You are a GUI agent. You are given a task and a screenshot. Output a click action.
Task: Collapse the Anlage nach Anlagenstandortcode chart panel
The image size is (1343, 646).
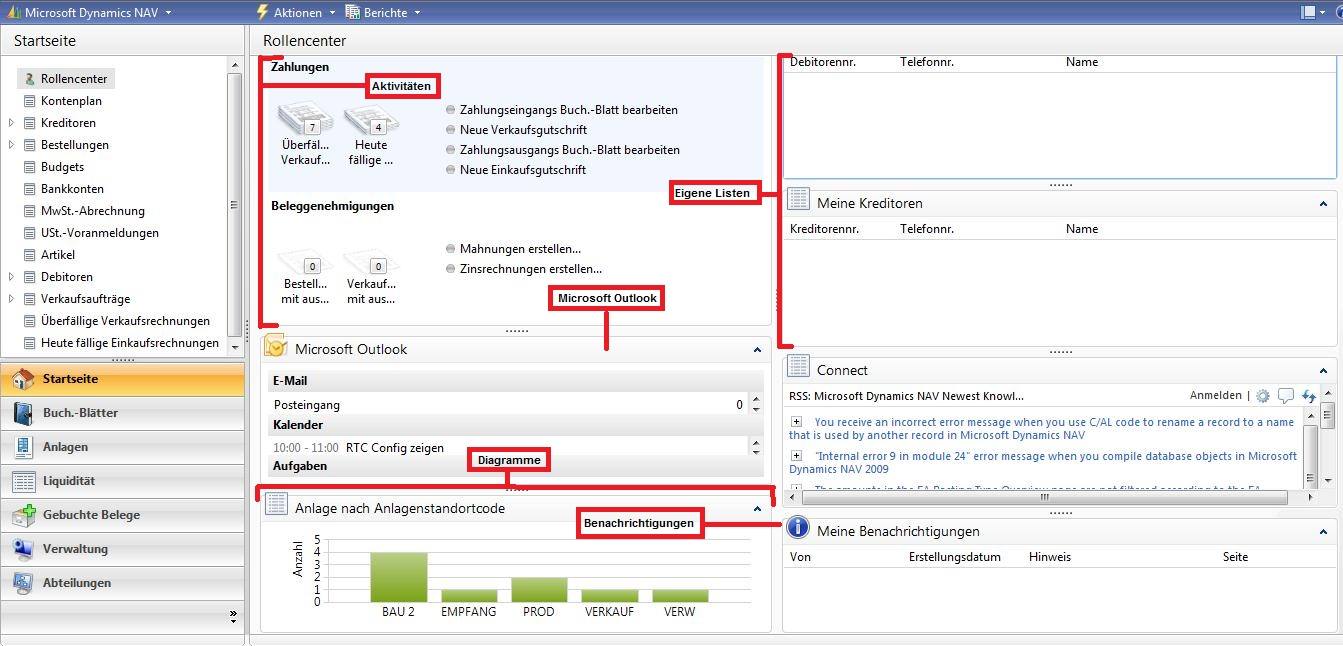coord(757,509)
